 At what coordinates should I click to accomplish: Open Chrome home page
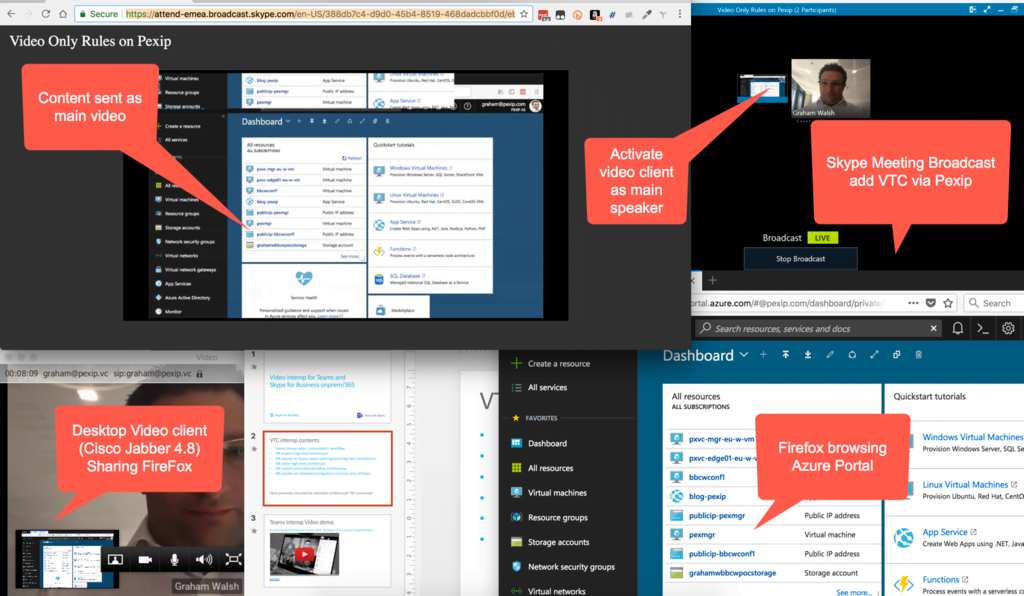62,14
